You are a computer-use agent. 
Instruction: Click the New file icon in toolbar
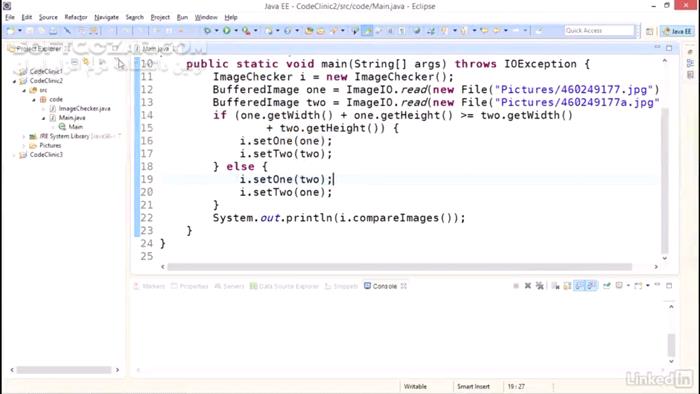(11, 30)
